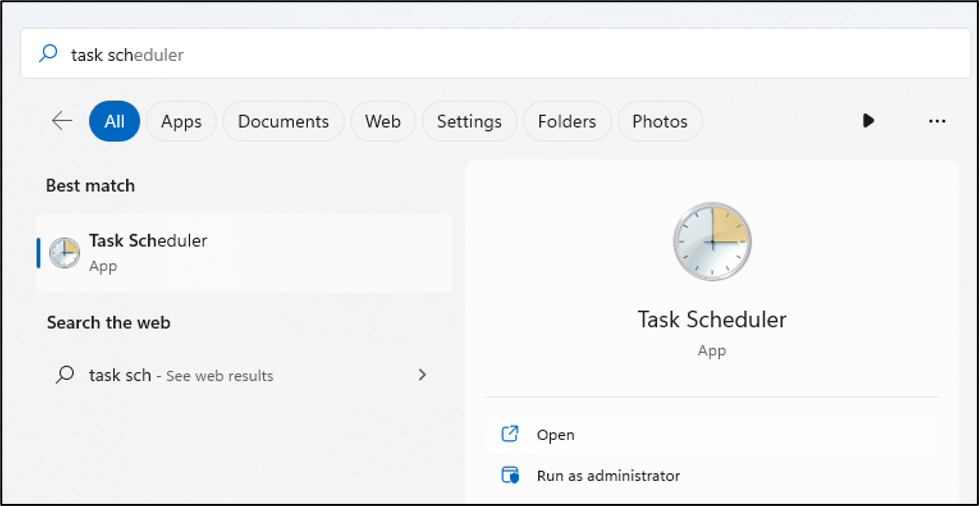Open the three-dots more options menu

click(937, 121)
